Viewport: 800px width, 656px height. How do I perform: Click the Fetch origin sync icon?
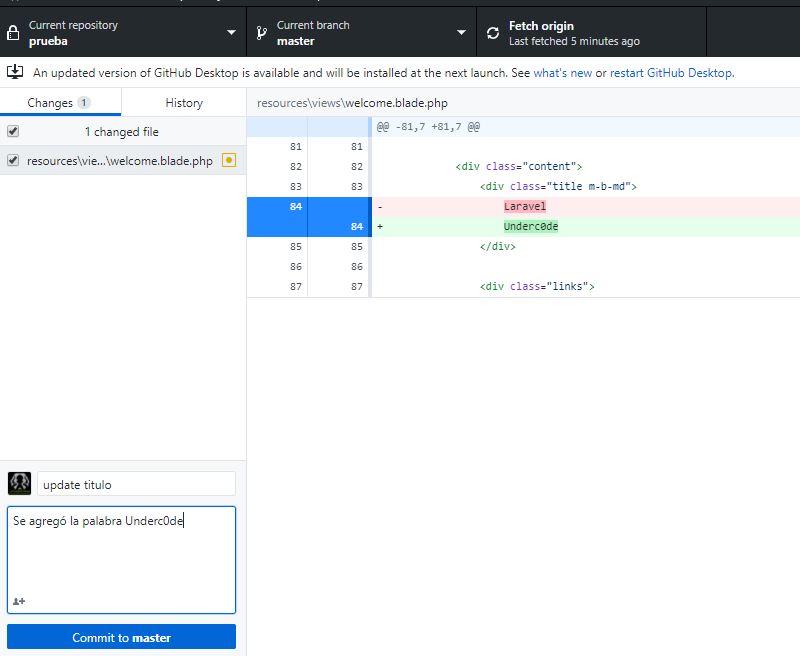(492, 33)
